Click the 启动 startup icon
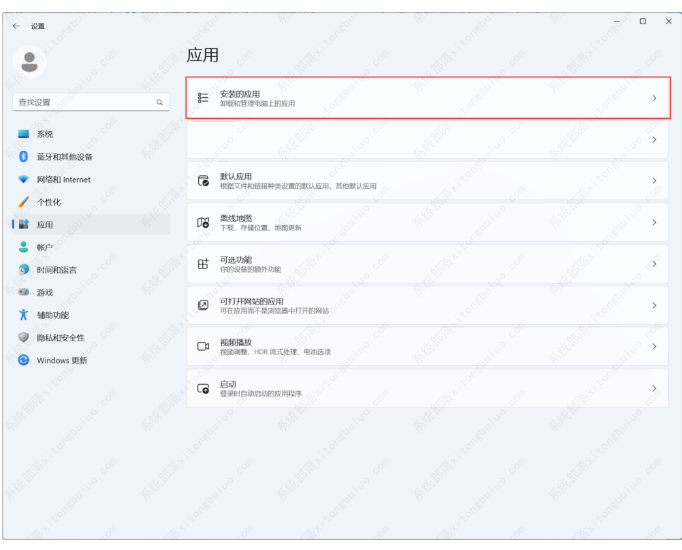The width and height of the screenshot is (682, 550). click(x=203, y=388)
